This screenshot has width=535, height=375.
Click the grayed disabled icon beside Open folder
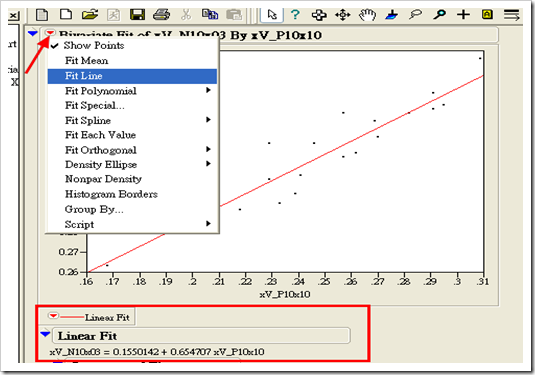[113, 15]
